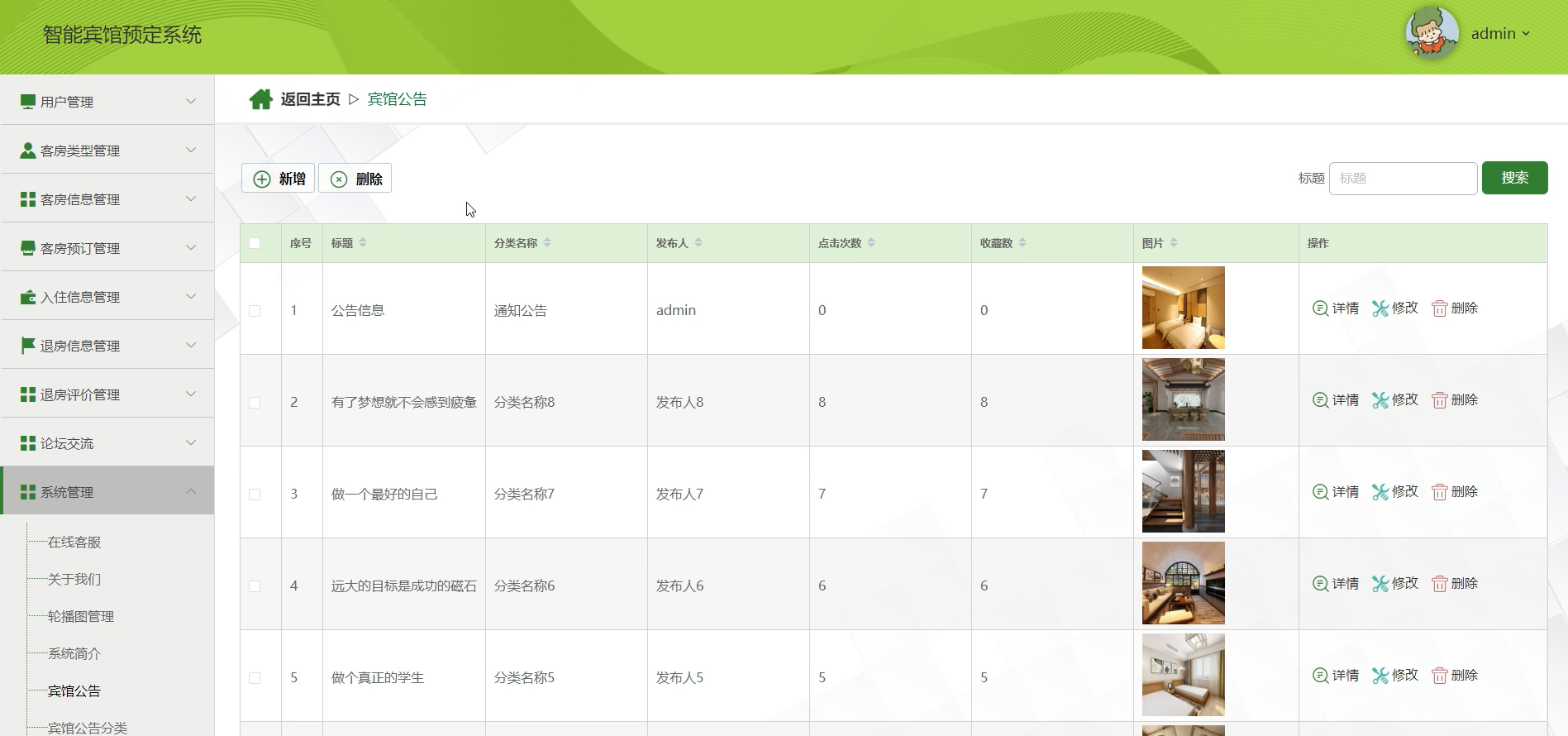
Task: Toggle the select-all checkbox in table header
Action: click(255, 243)
